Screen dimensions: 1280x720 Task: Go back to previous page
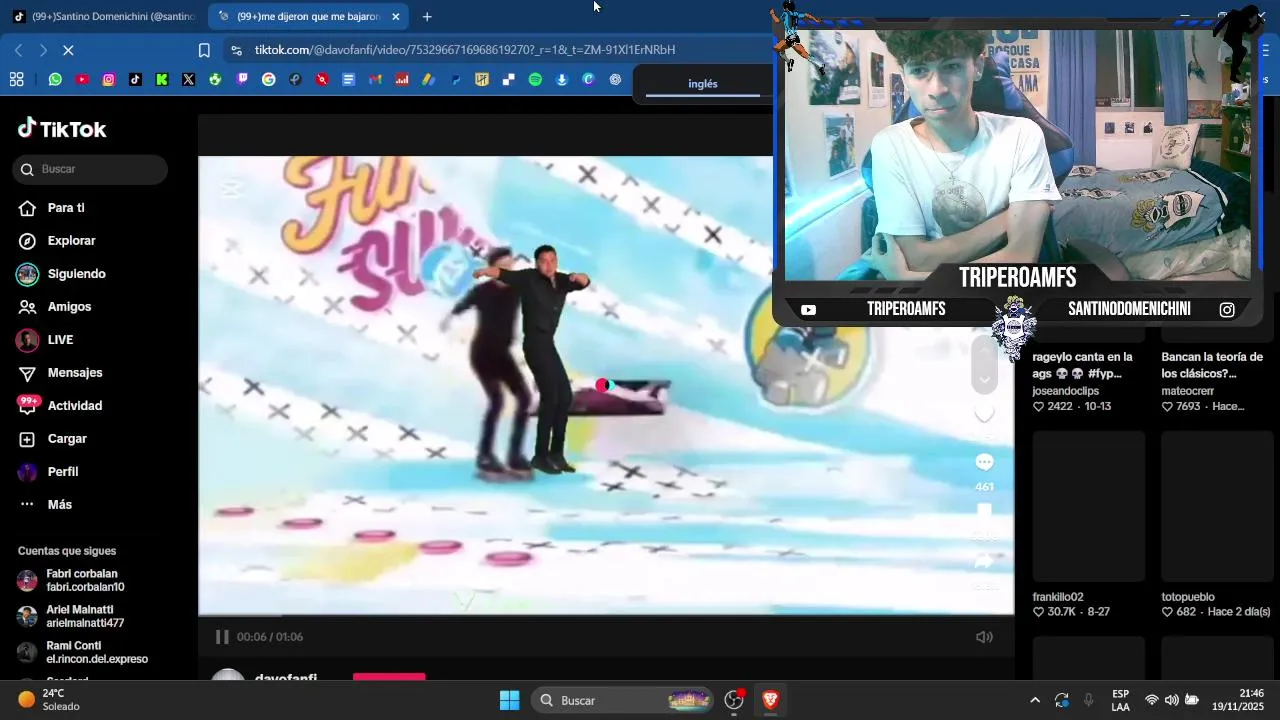pos(18,50)
